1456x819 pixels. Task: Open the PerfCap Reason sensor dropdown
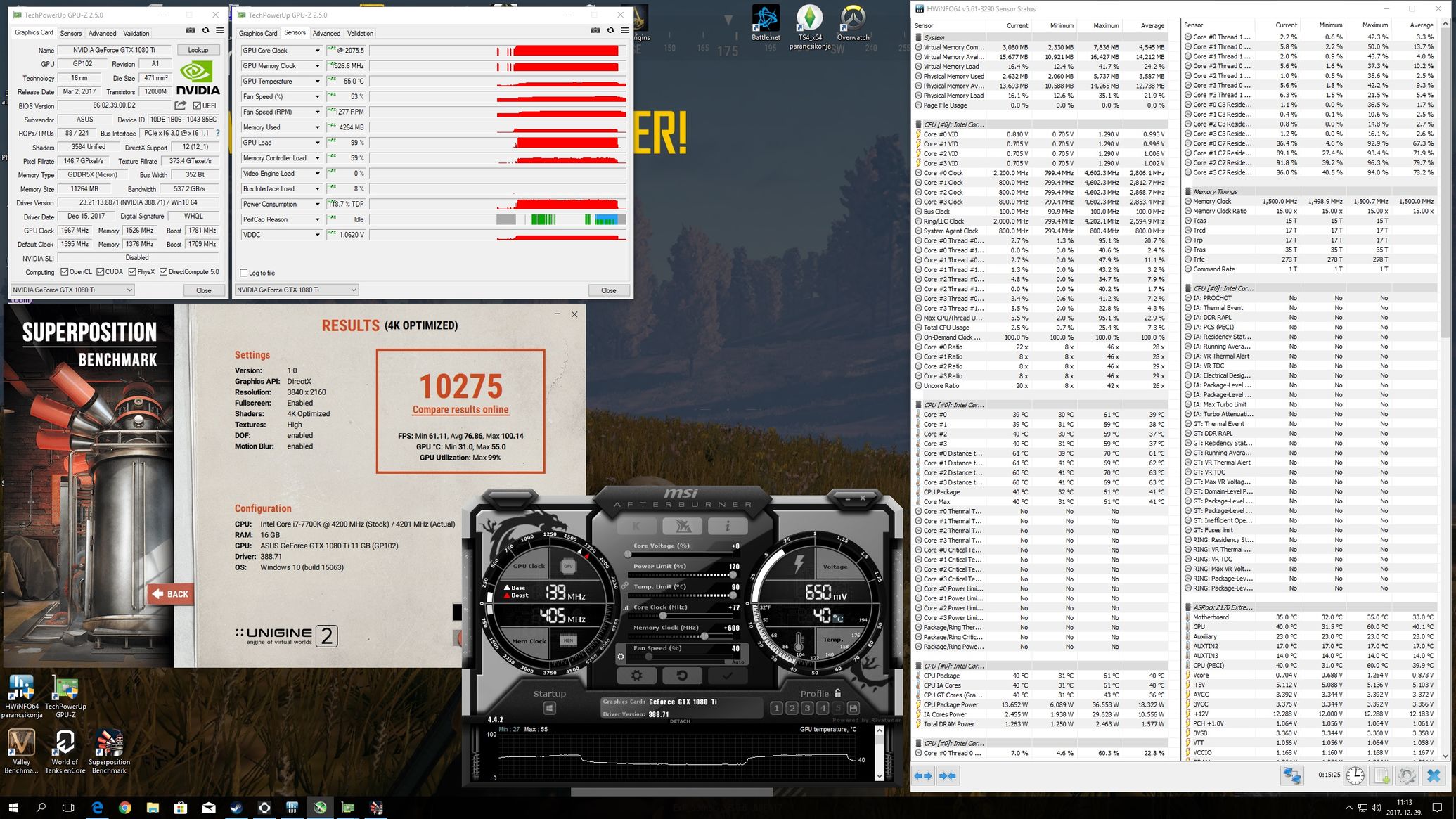click(x=316, y=219)
